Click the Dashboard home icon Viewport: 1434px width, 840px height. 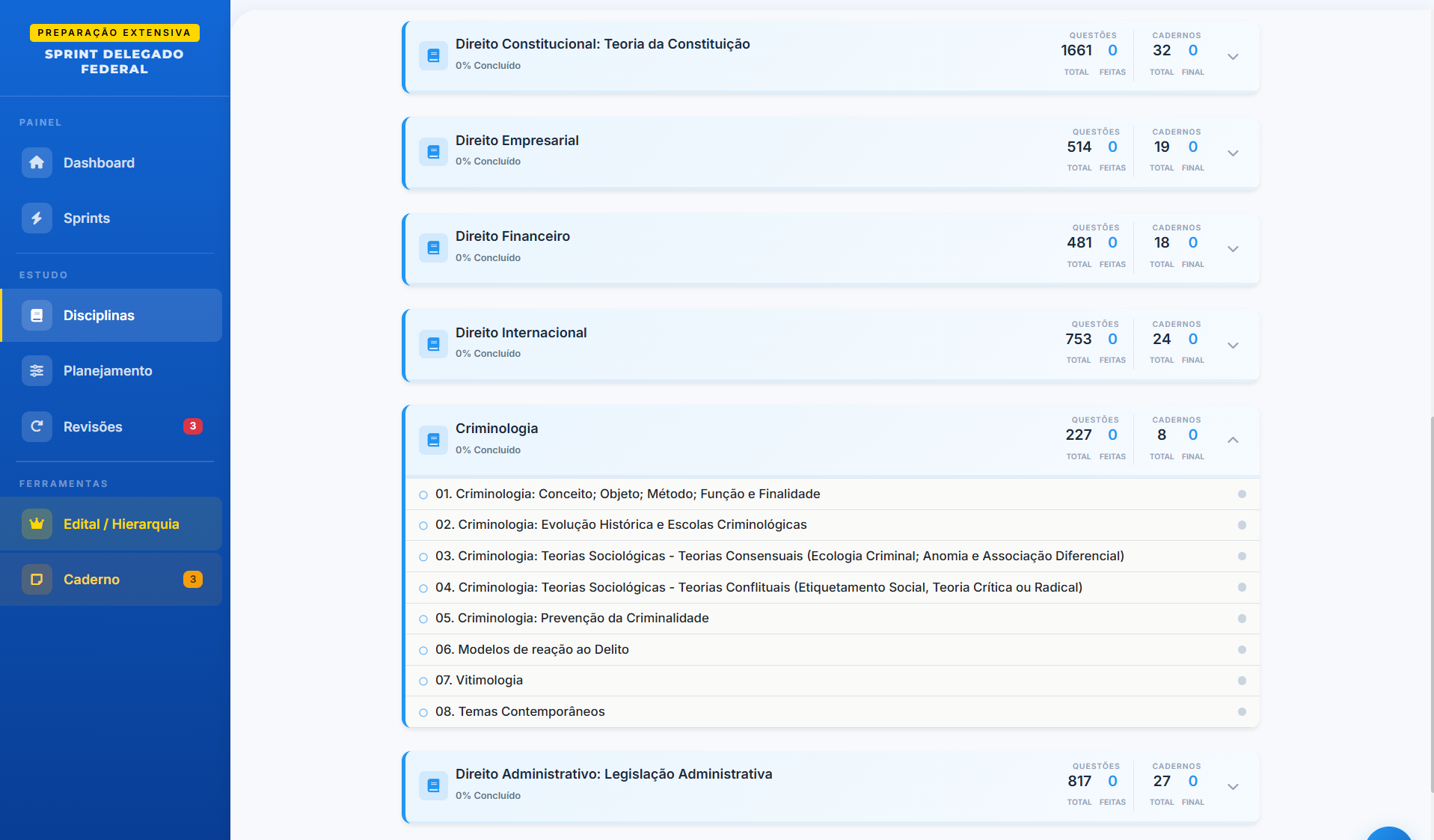37,162
